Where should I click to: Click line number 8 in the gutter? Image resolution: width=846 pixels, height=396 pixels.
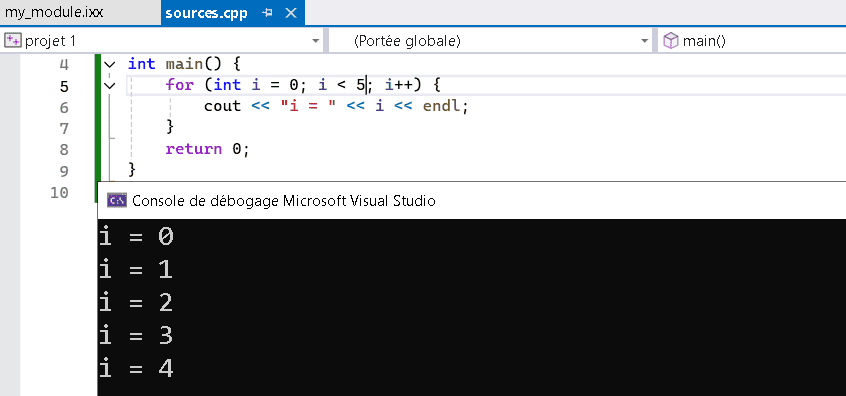tap(64, 149)
